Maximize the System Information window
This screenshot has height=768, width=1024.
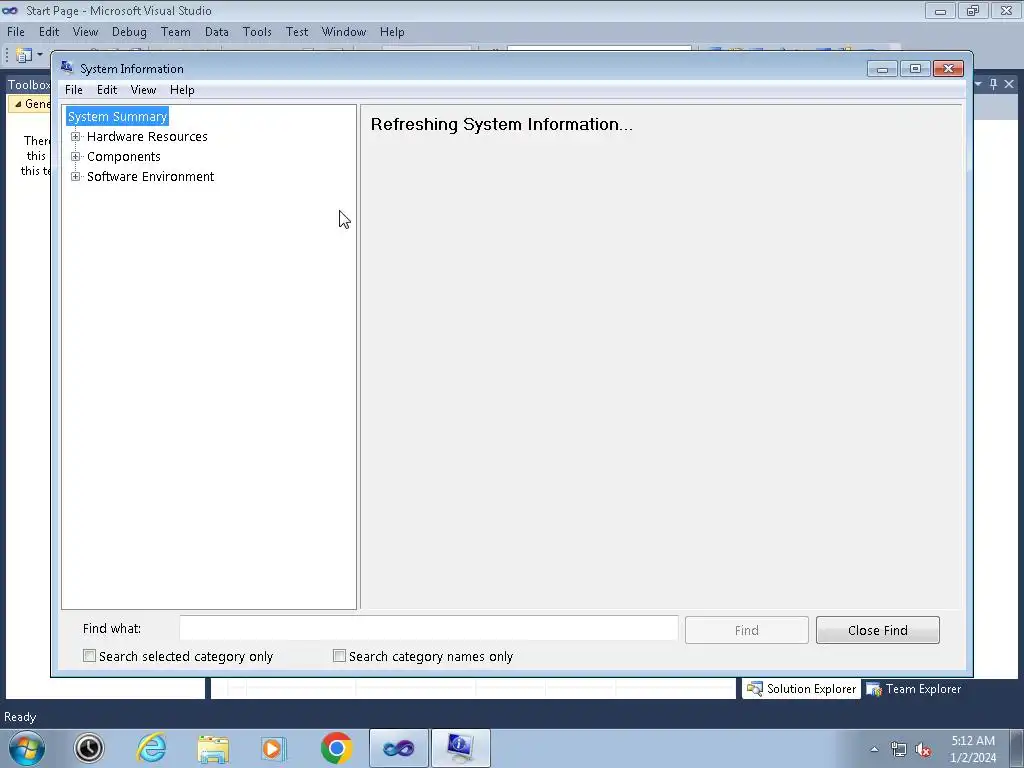[915, 69]
